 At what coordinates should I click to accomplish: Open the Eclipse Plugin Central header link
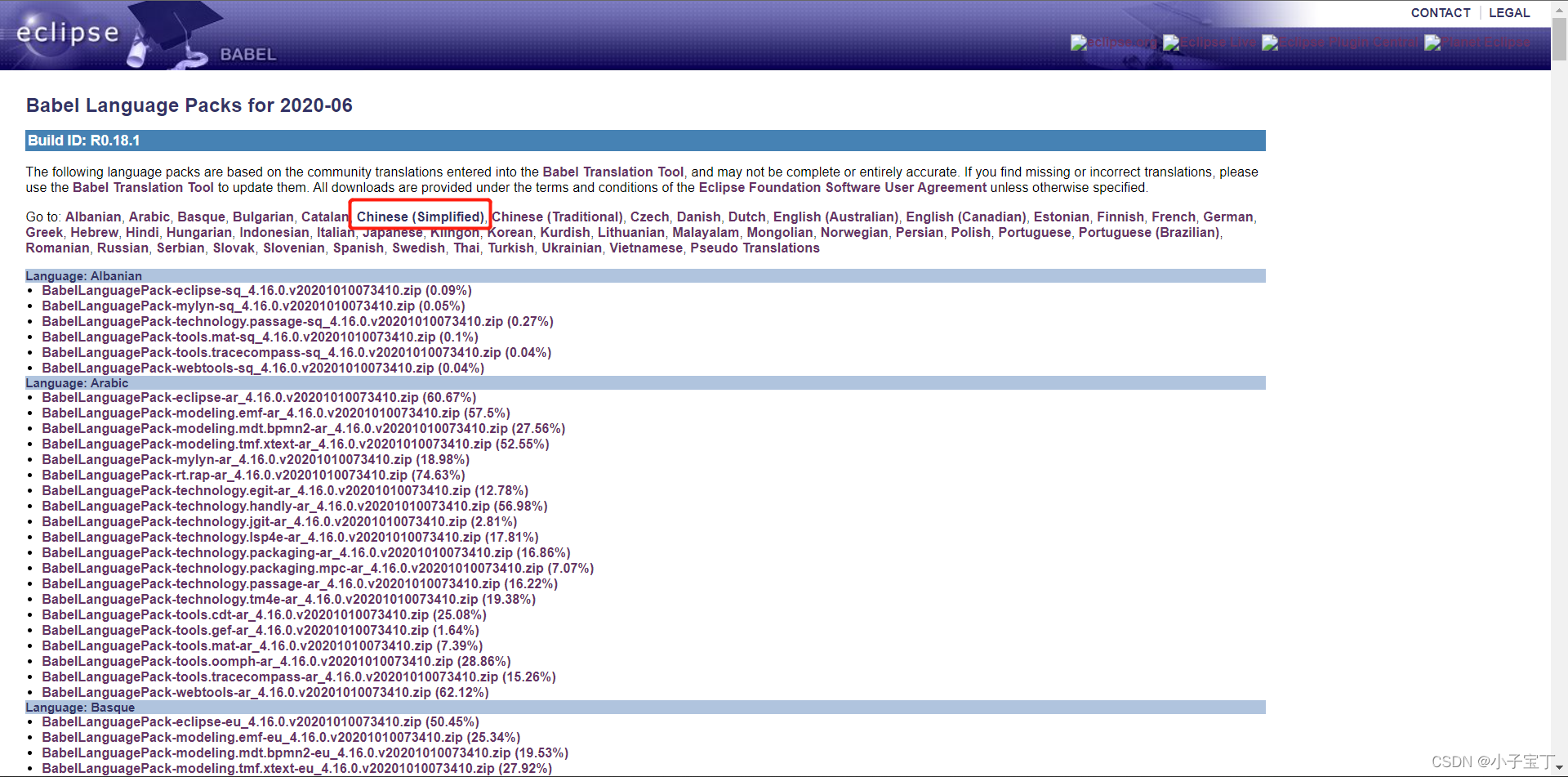(x=1341, y=42)
